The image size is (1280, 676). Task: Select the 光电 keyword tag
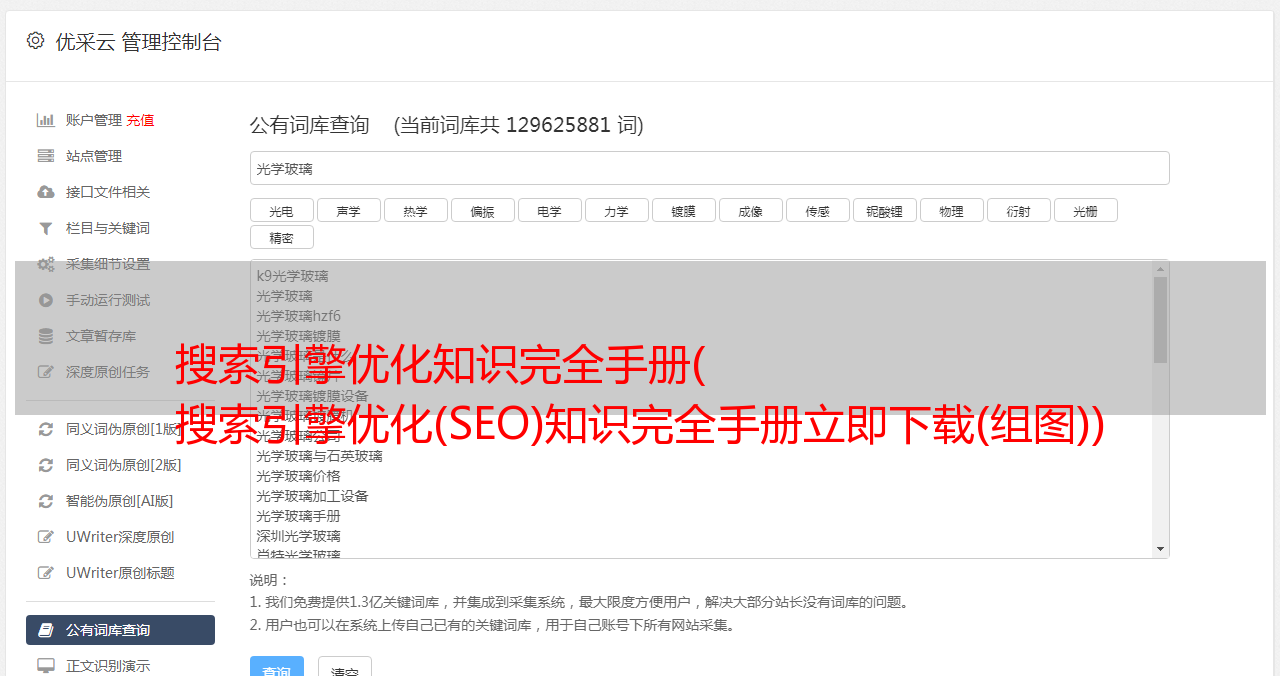(282, 210)
